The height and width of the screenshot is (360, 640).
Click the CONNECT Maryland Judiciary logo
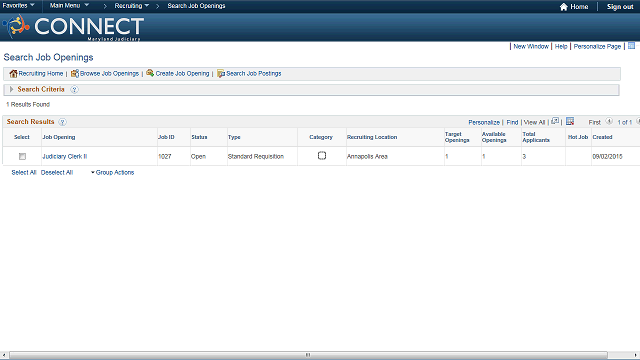(73, 27)
